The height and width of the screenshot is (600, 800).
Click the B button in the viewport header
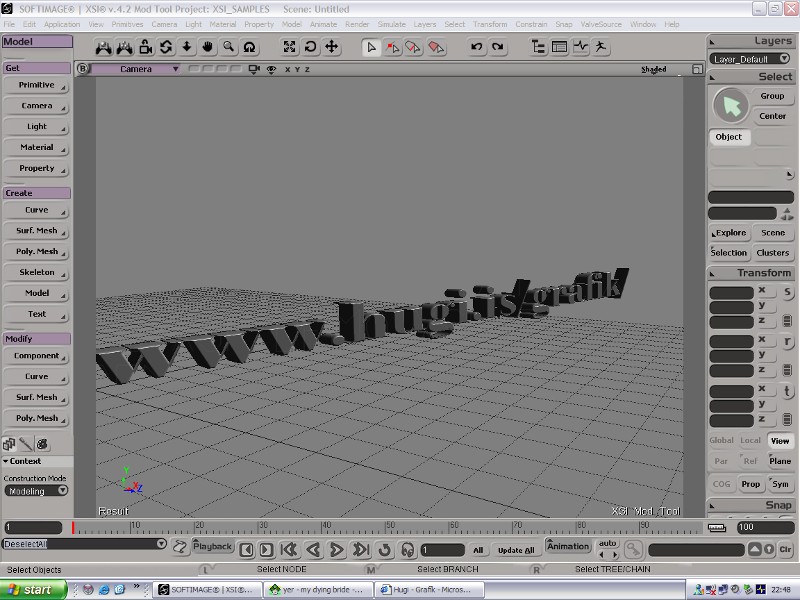(83, 69)
